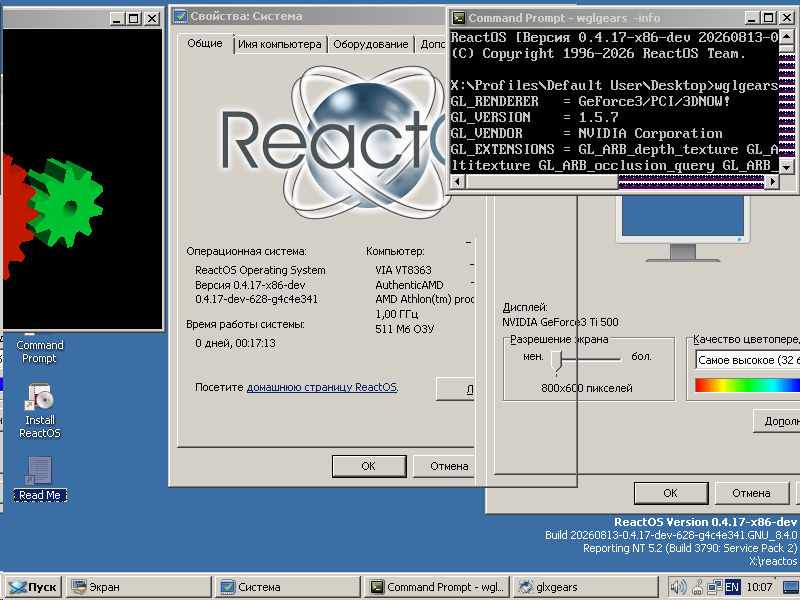Switch to the Имя компьютера tab
The width and height of the screenshot is (800, 600).
pyautogui.click(x=280, y=44)
